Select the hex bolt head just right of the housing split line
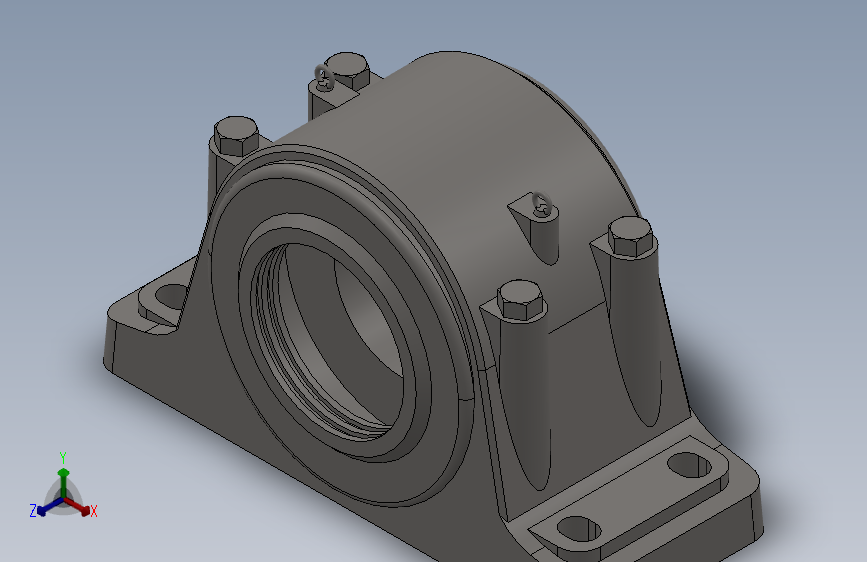This screenshot has height=562, width=867. click(520, 299)
